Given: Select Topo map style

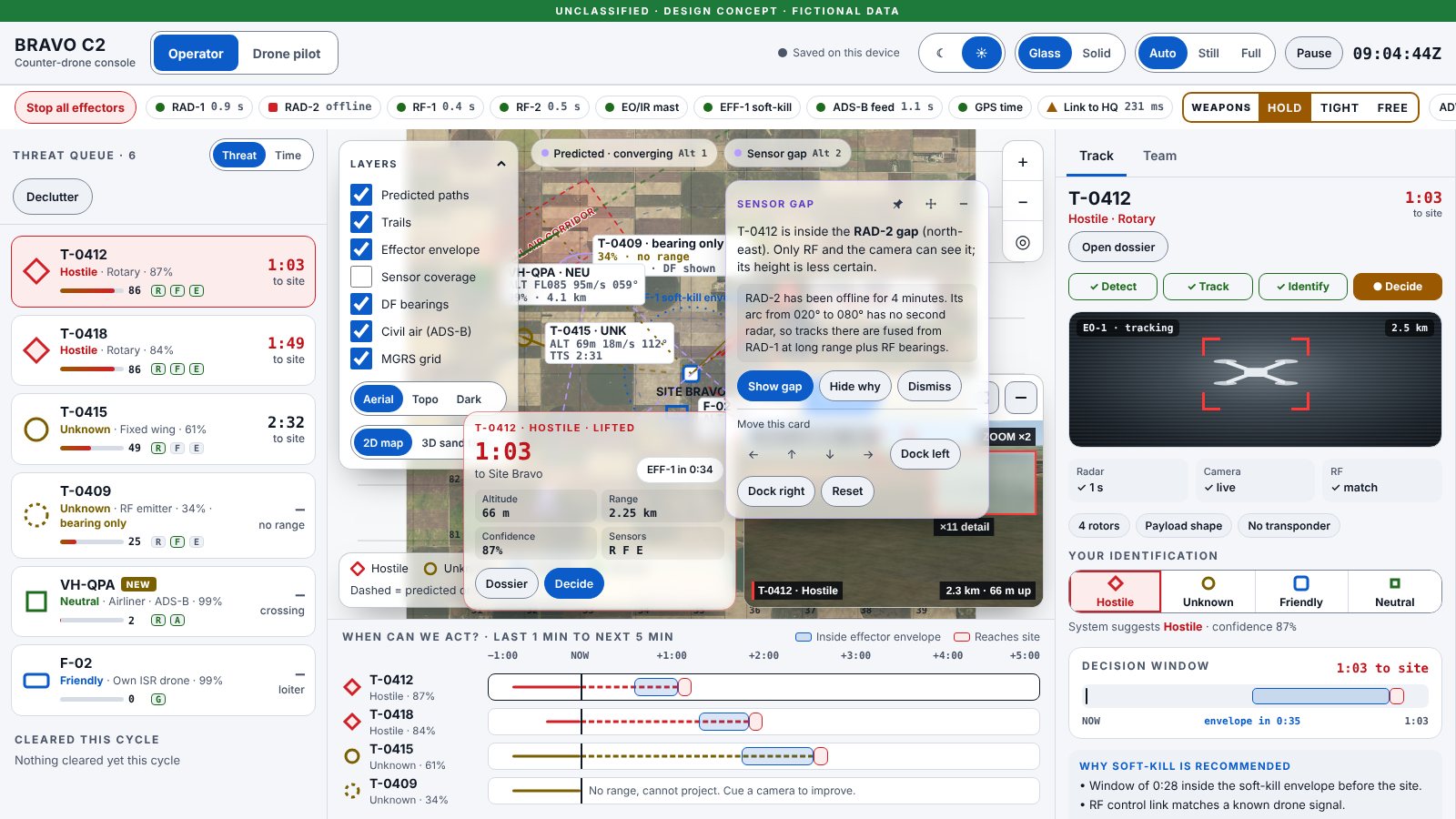Looking at the screenshot, I should 425,399.
